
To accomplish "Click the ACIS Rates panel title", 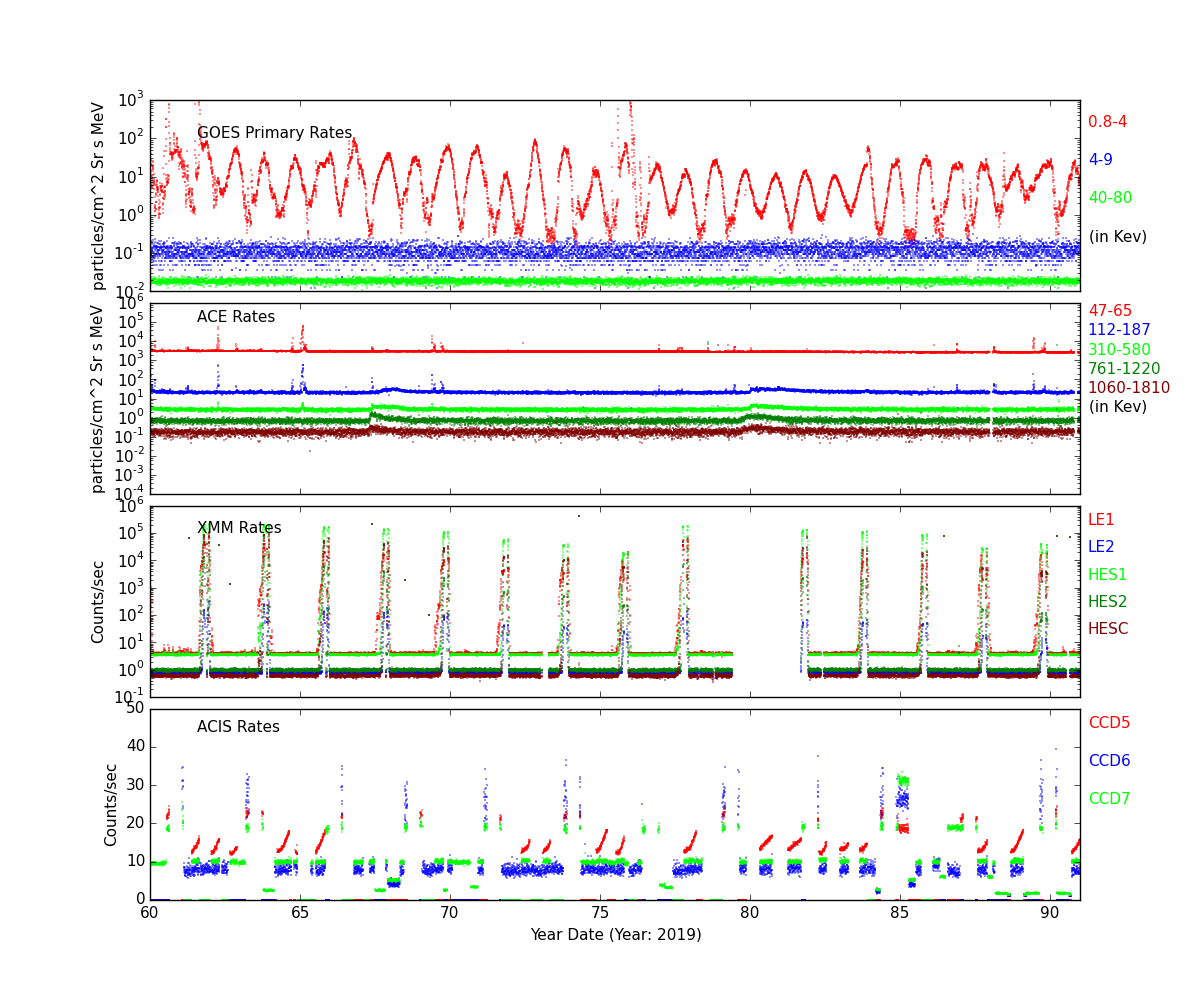I will [238, 727].
